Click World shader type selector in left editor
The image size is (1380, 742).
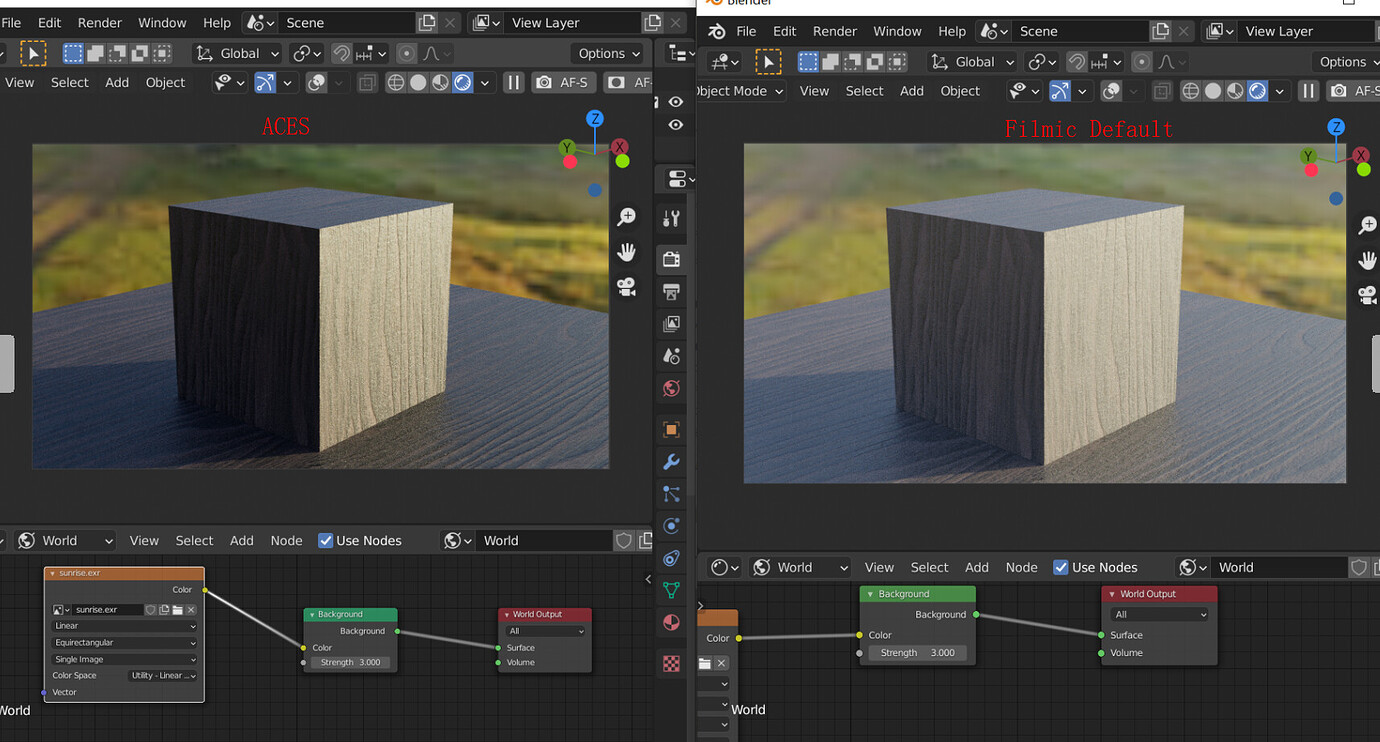pyautogui.click(x=67, y=540)
